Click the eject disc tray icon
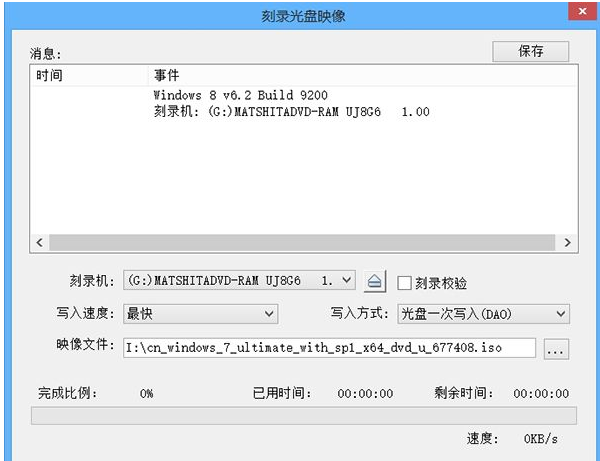Screen dimensions: 600x461 pyautogui.click(x=375, y=282)
